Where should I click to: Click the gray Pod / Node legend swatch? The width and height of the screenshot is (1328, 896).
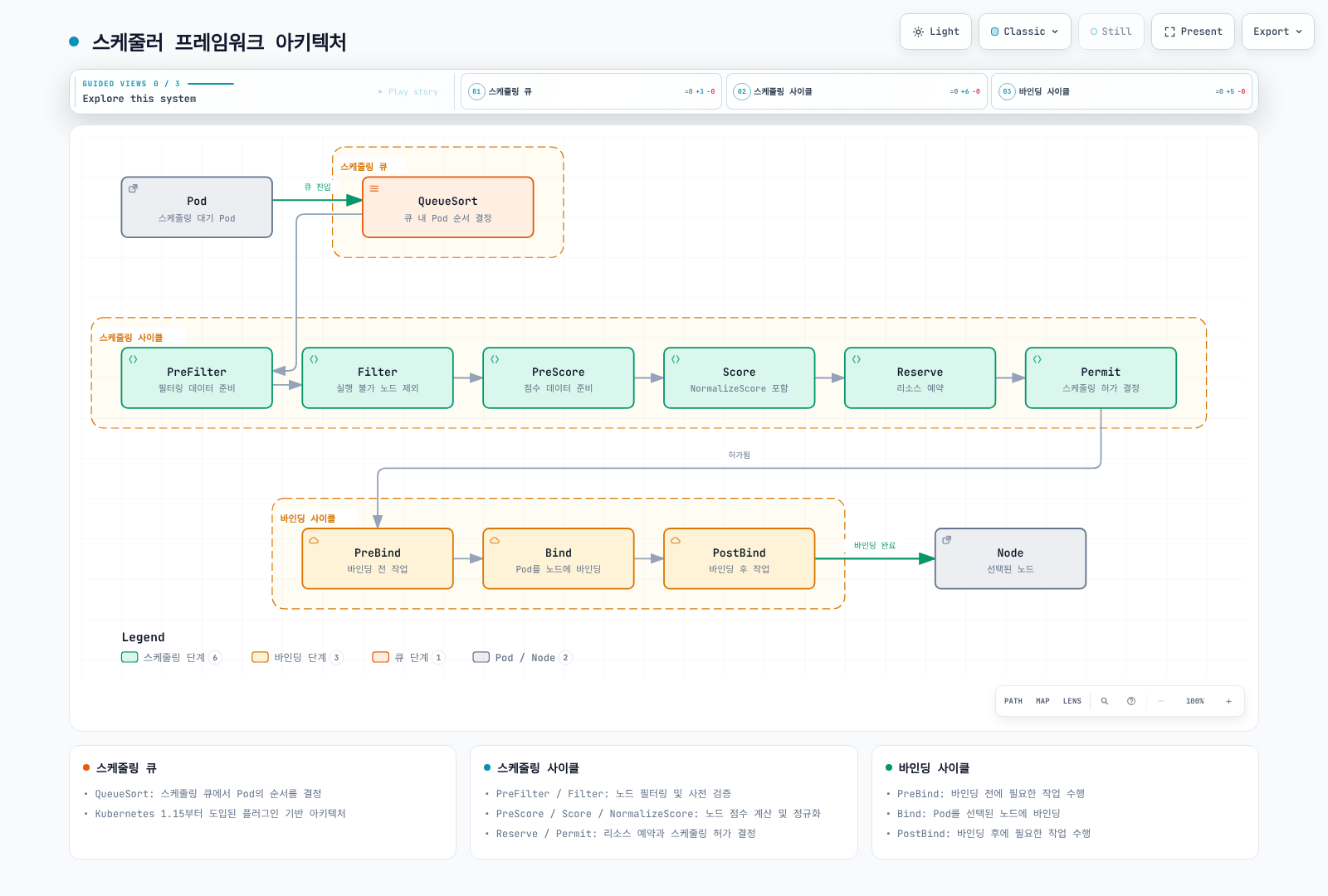tap(481, 657)
